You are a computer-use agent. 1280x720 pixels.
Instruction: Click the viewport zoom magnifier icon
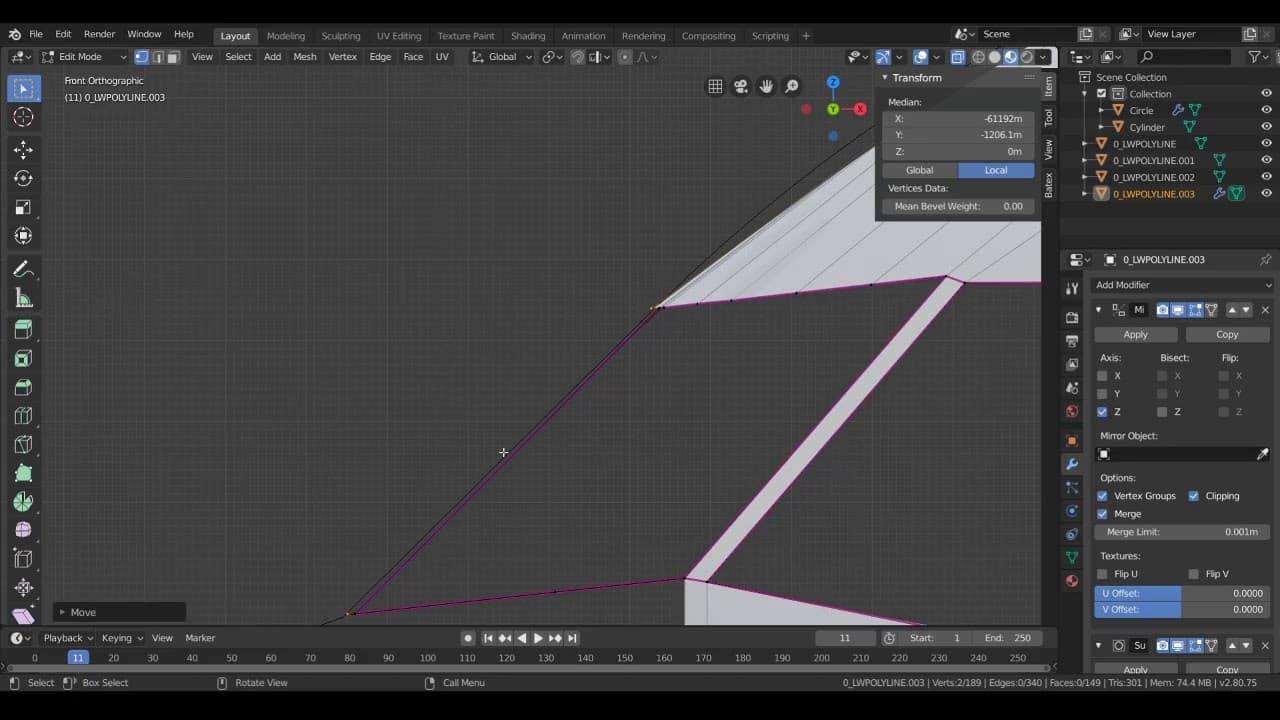click(792, 86)
